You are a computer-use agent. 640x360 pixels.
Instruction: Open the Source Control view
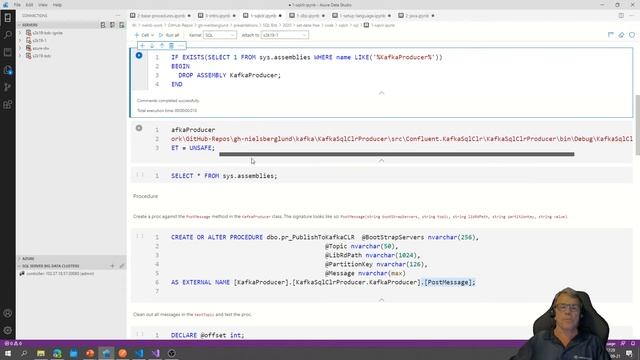pyautogui.click(x=8, y=87)
